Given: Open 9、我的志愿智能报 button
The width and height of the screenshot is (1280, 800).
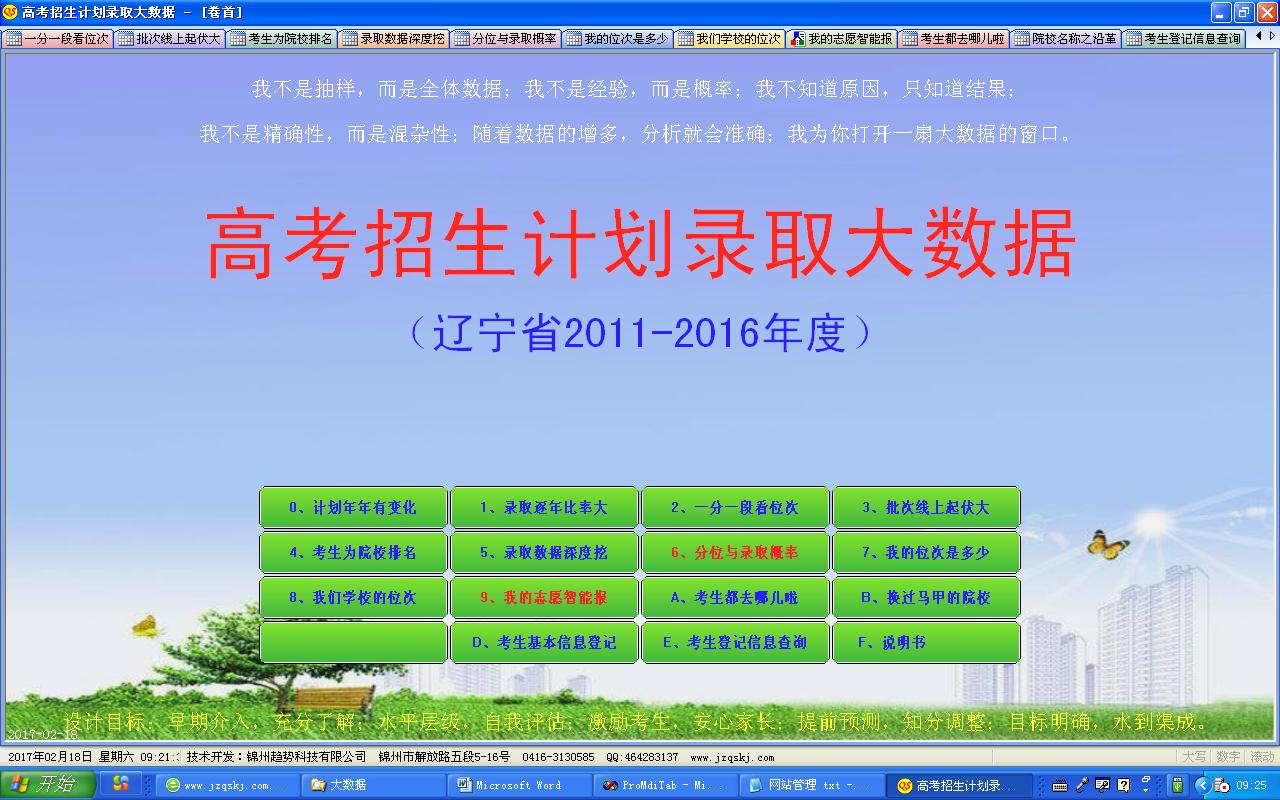Looking at the screenshot, I should tap(544, 597).
